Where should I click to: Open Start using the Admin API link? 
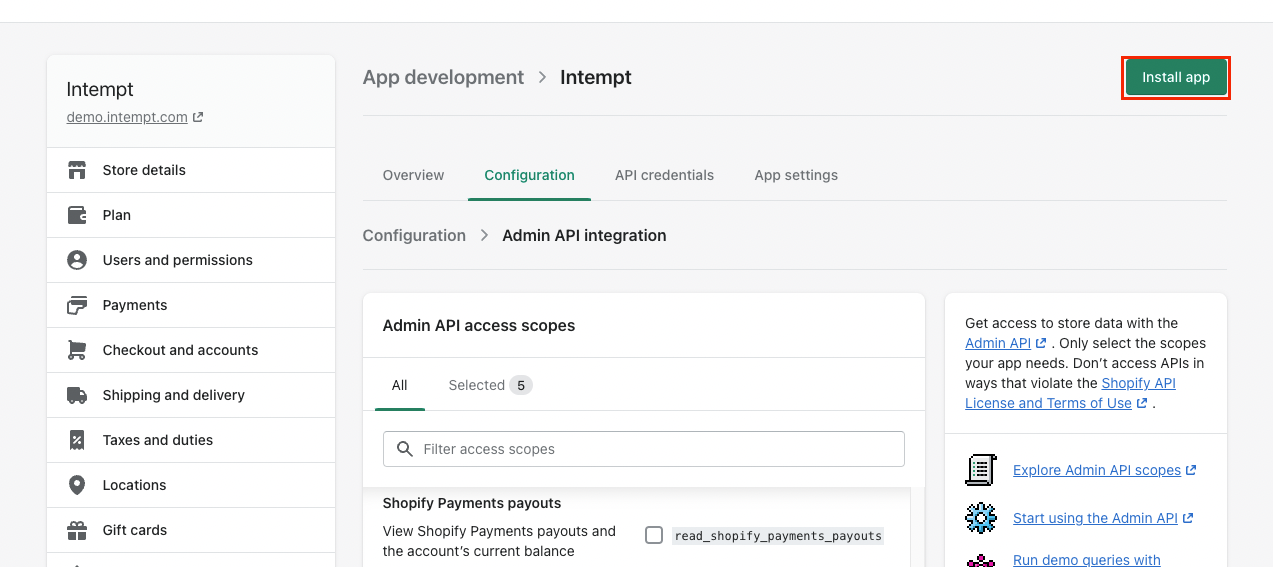[1095, 518]
